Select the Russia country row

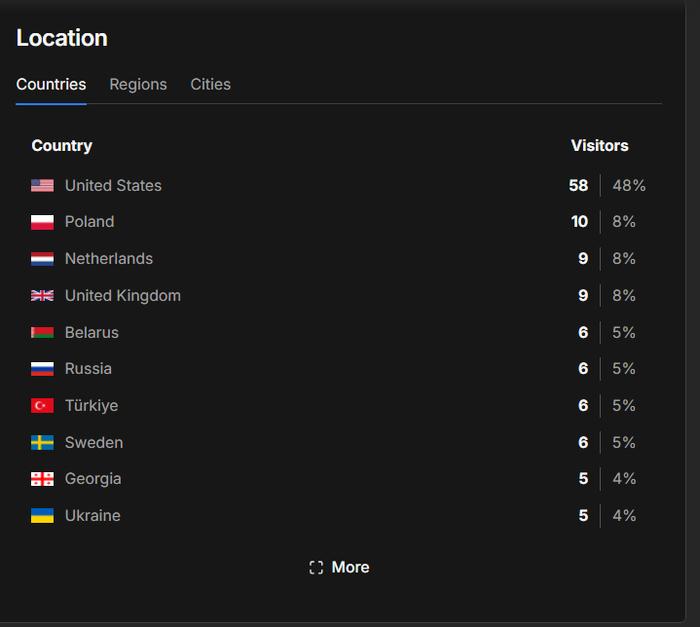[338, 369]
